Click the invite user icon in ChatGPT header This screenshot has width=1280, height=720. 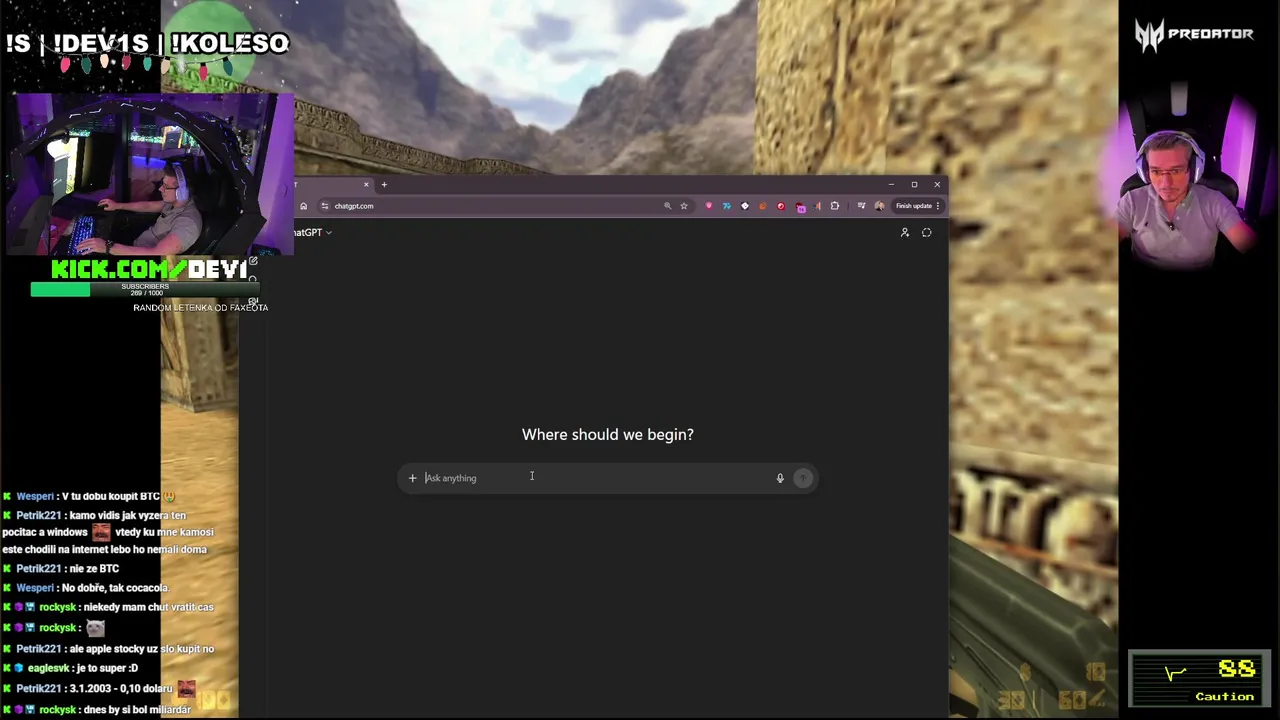(905, 232)
